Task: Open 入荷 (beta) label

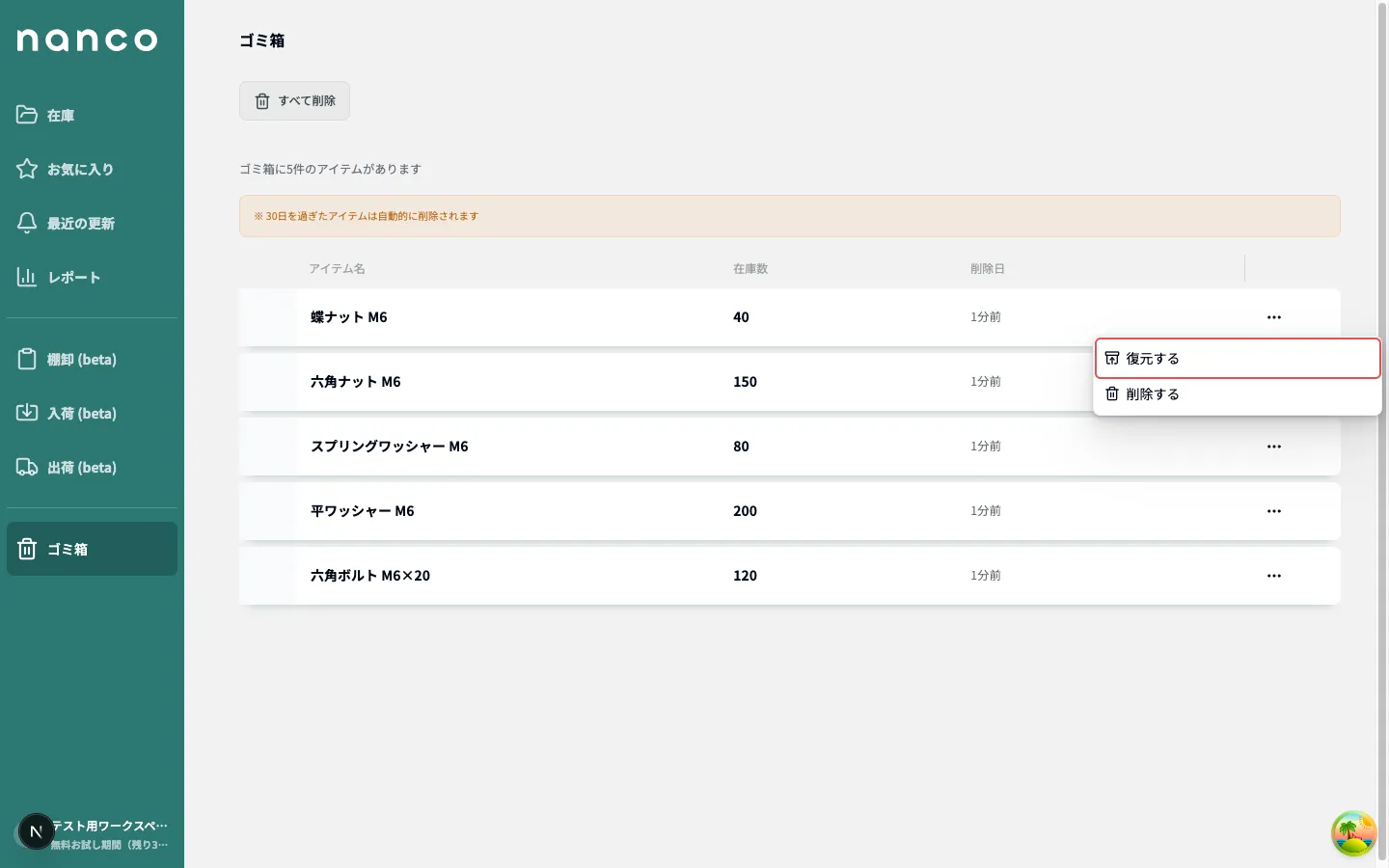Action: coord(82,414)
